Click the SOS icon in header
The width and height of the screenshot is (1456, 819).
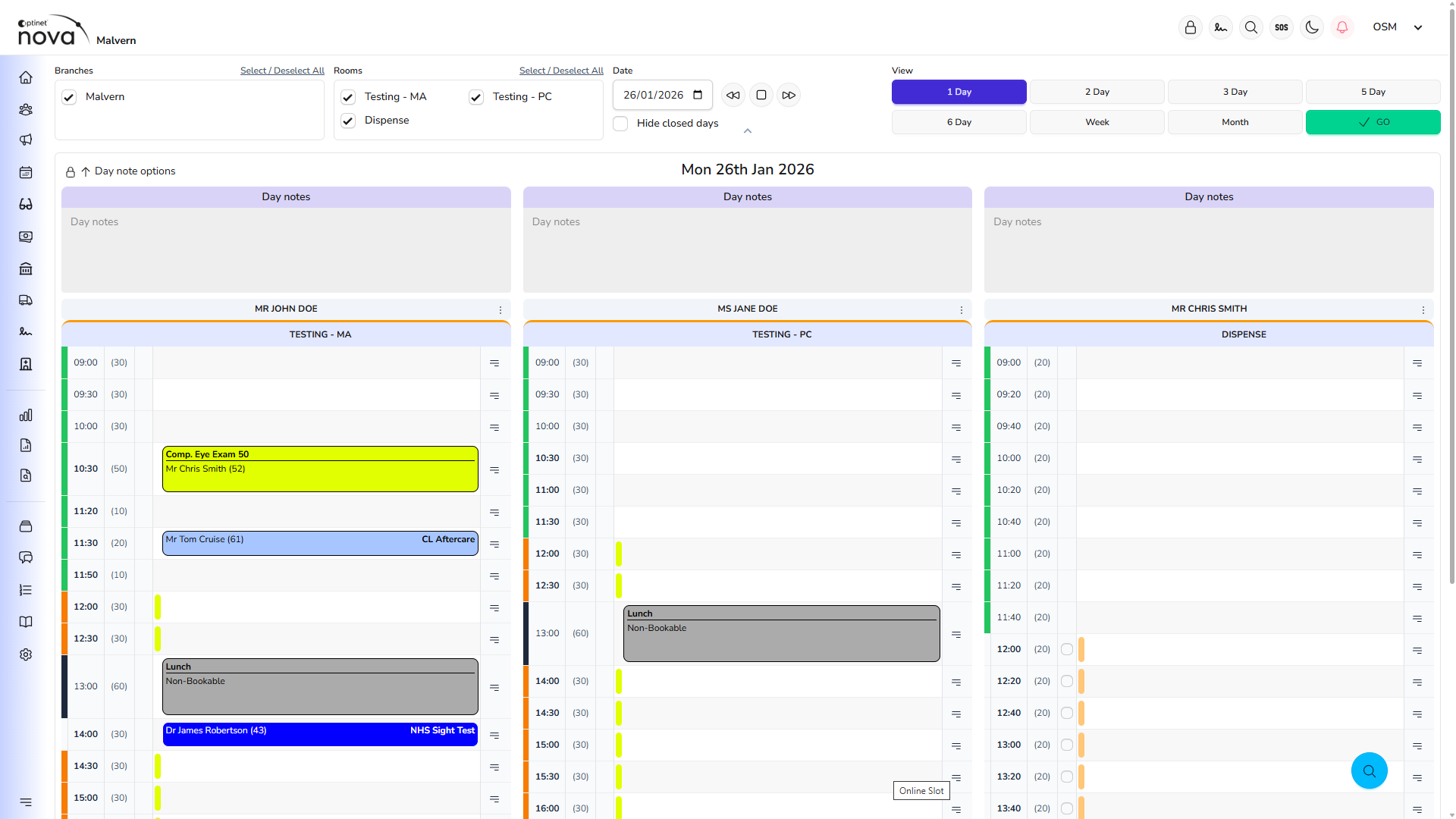pos(1282,27)
